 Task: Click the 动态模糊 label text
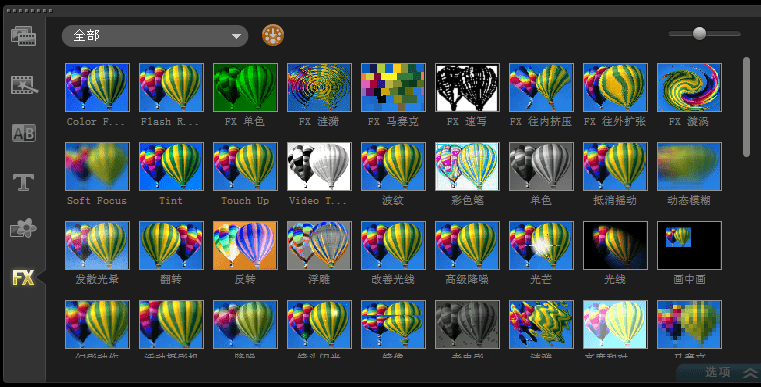tap(689, 201)
